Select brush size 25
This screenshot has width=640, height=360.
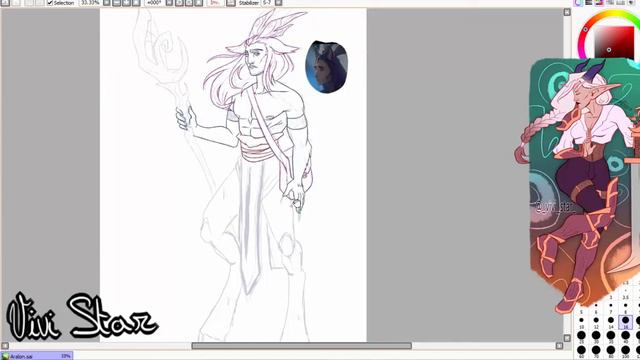tap(581, 338)
